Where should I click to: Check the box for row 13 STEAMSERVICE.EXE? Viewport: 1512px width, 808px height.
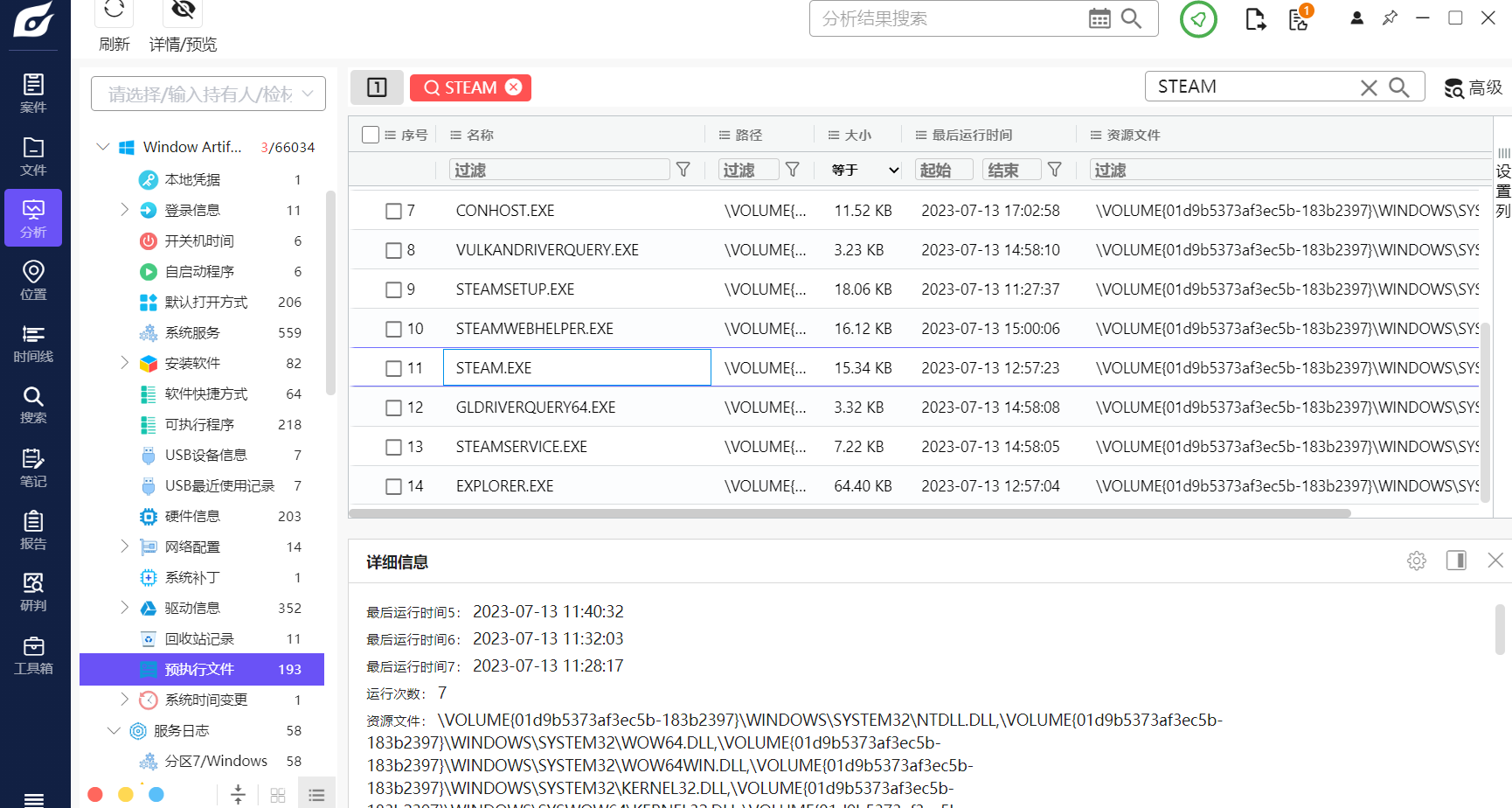pos(394,447)
